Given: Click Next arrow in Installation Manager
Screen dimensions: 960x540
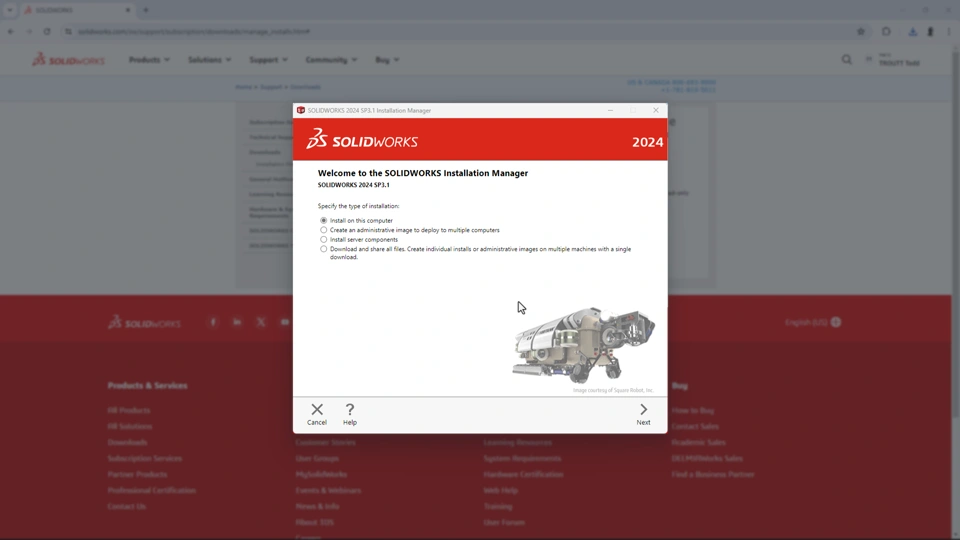Looking at the screenshot, I should 643,414.
